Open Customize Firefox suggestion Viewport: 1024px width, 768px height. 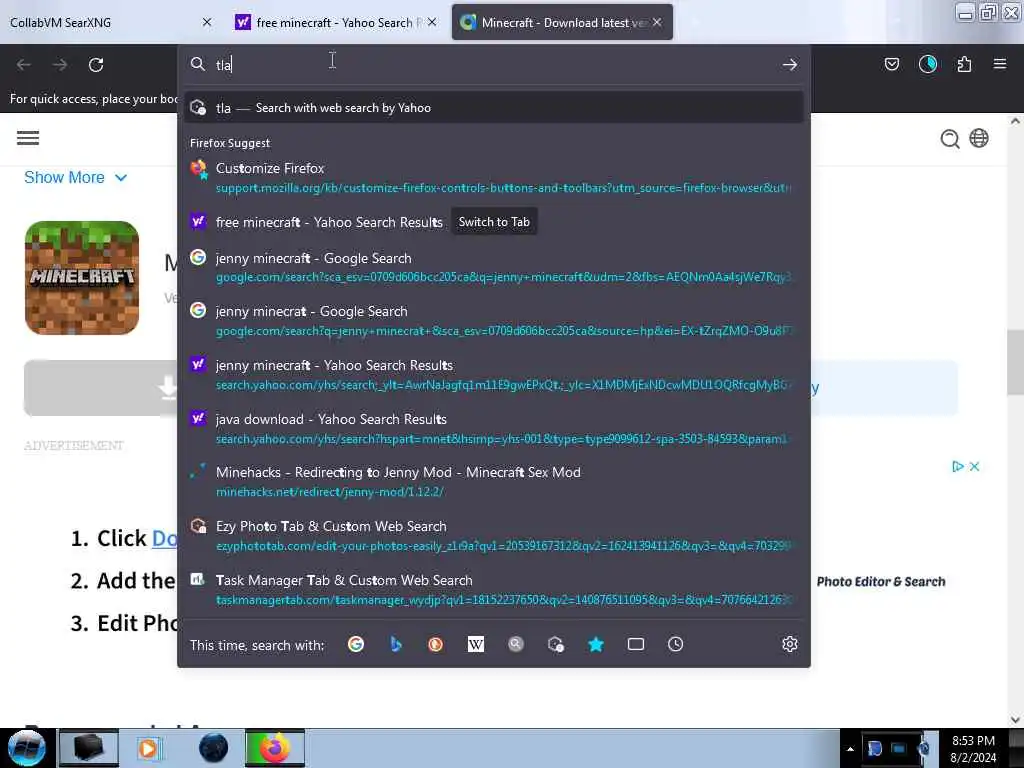[494, 178]
